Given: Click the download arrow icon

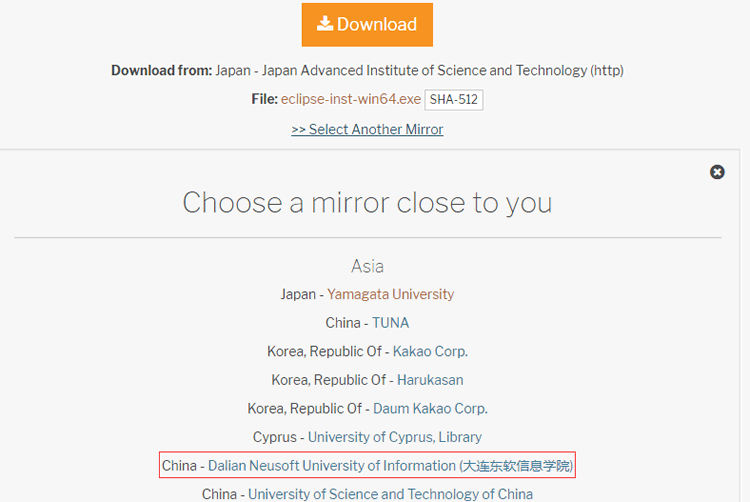Looking at the screenshot, I should pyautogui.click(x=325, y=24).
